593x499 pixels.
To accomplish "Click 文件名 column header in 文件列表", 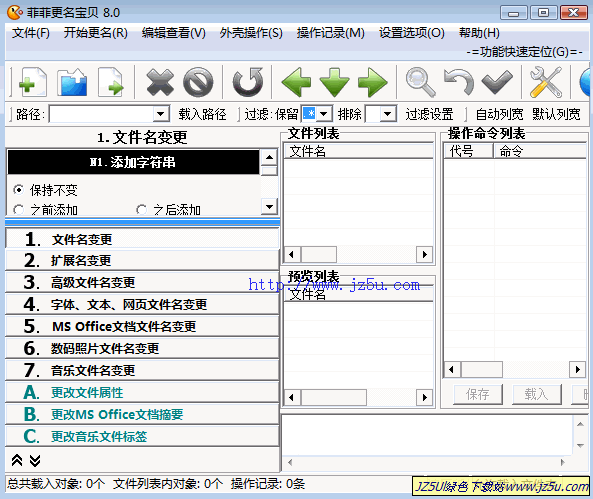I will 358,151.
